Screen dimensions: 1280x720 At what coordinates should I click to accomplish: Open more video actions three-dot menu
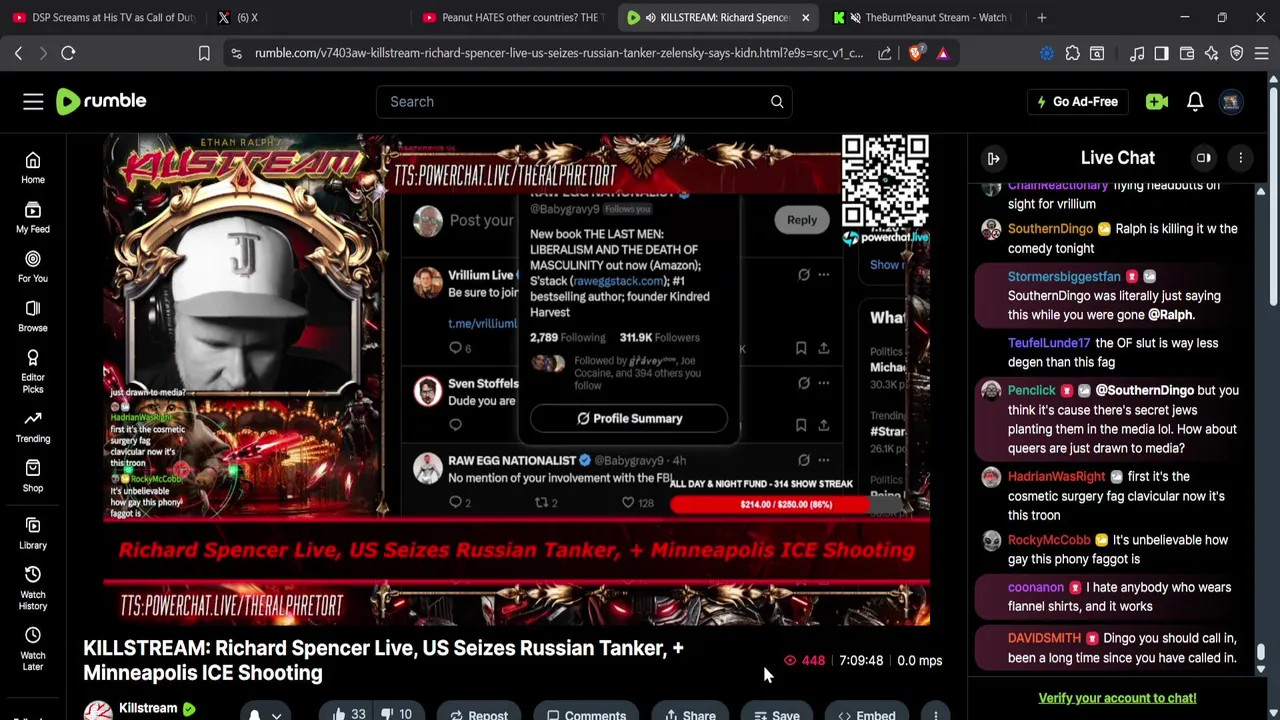pyautogui.click(x=936, y=714)
